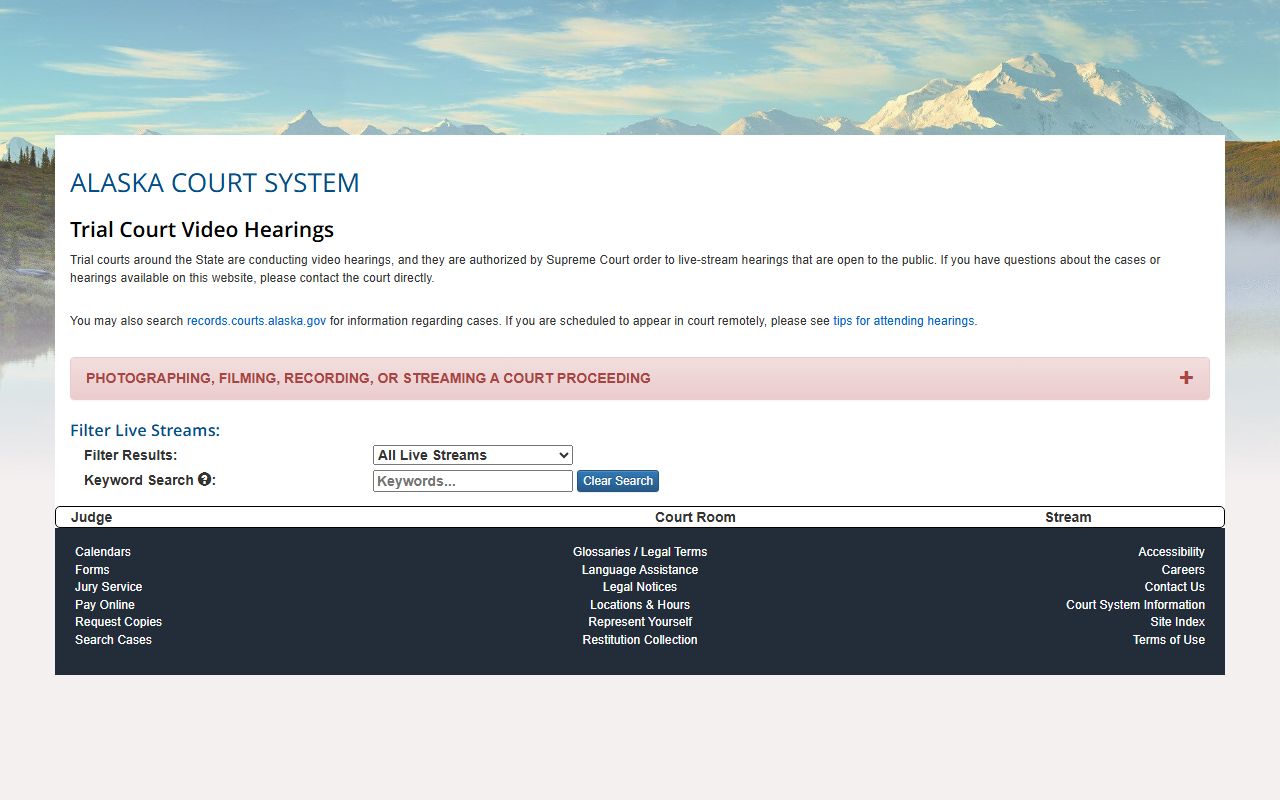Open the tips for attending hearings link
The height and width of the screenshot is (800, 1280).
click(x=903, y=321)
